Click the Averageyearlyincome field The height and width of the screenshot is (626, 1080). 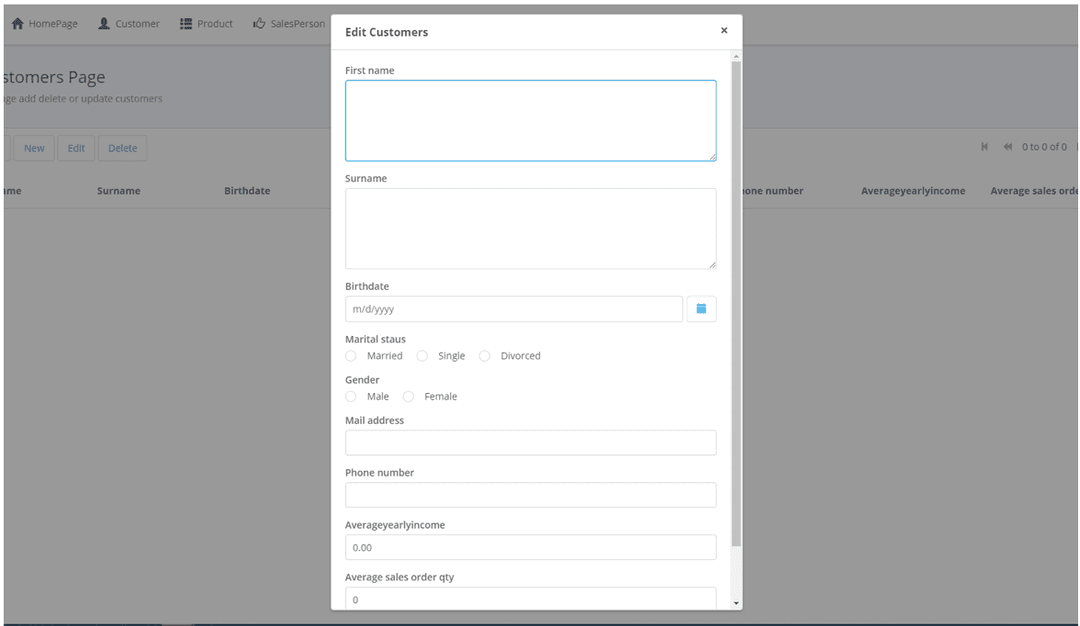(x=530, y=547)
